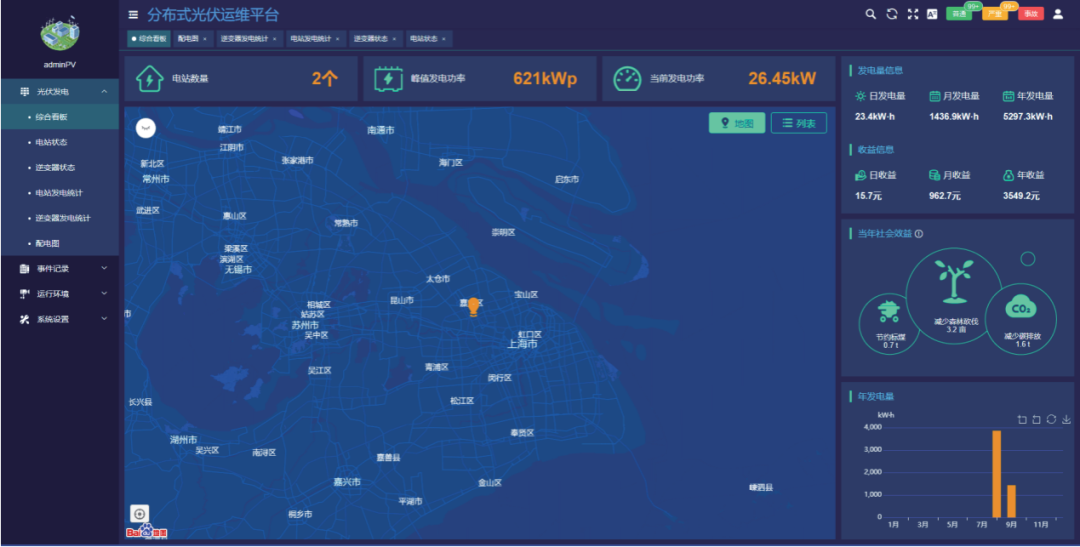Close the 电站状态 tab
This screenshot has height=547, width=1080.
[x=444, y=39]
